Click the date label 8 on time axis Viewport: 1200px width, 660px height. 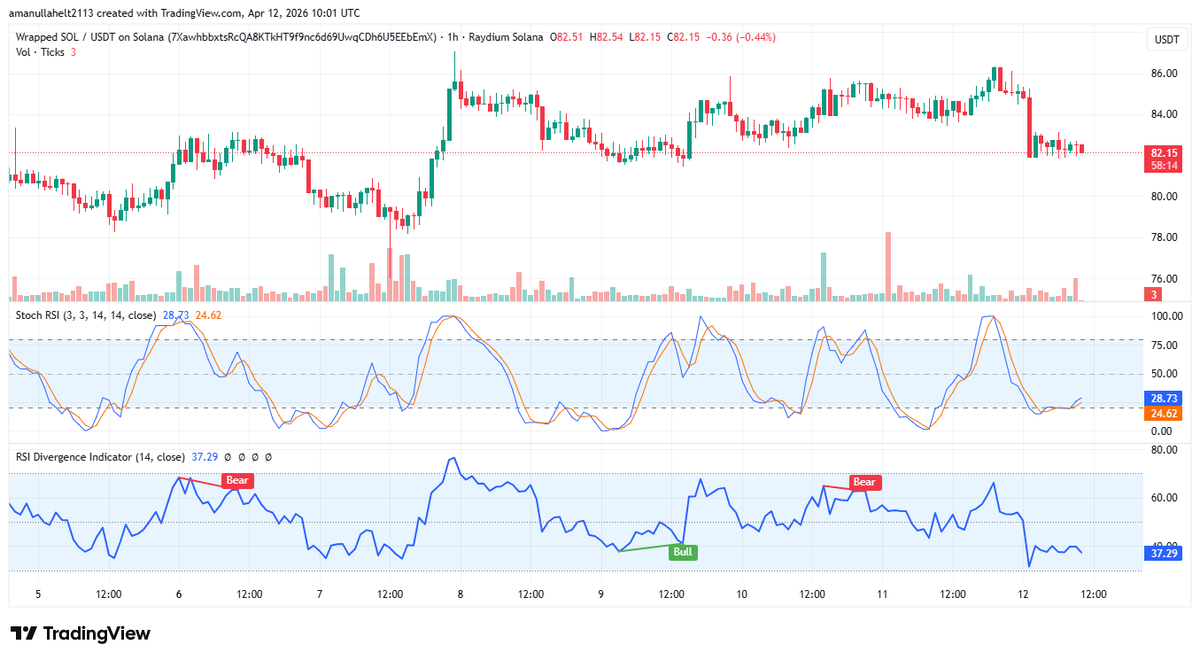tap(460, 594)
